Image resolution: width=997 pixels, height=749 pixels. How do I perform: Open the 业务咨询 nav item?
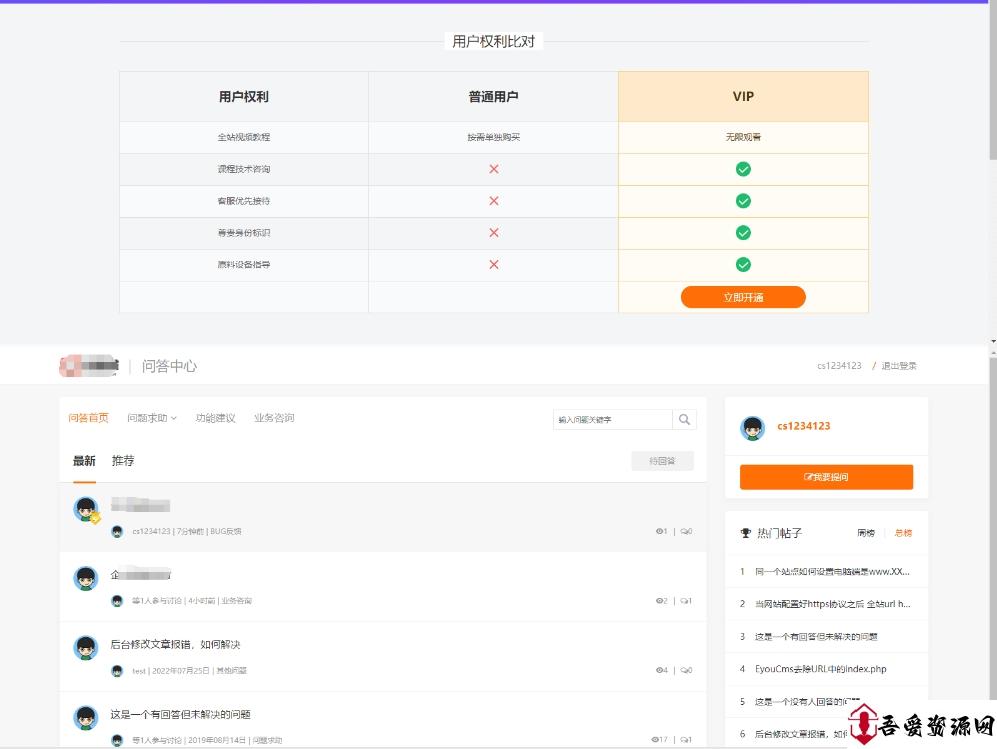(x=273, y=418)
